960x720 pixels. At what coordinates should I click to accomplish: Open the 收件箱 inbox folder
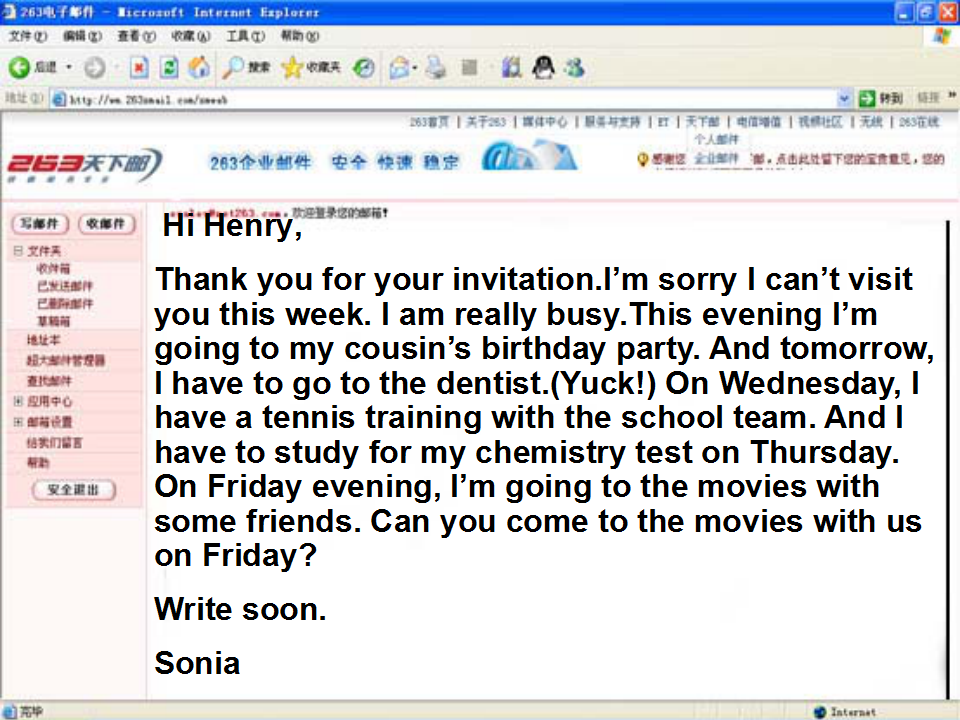(x=54, y=269)
